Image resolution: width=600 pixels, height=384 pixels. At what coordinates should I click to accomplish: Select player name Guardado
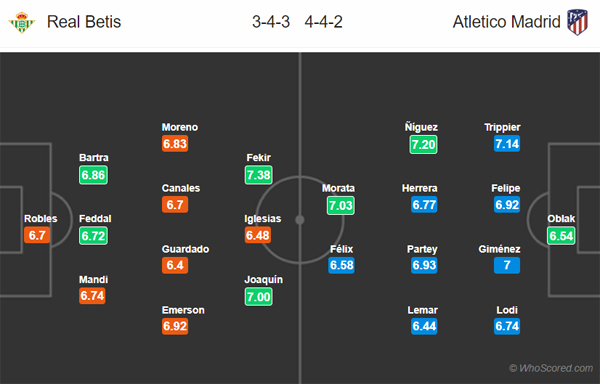pyautogui.click(x=185, y=249)
